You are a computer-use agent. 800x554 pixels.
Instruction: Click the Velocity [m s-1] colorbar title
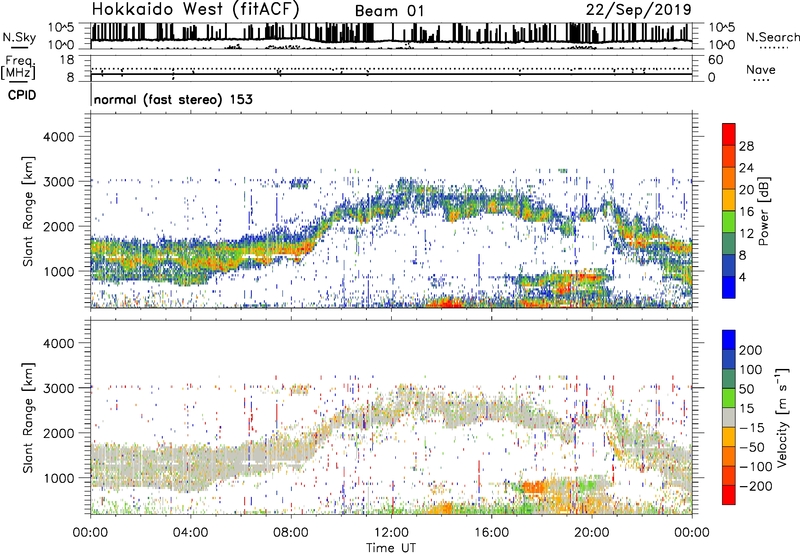click(x=782, y=418)
